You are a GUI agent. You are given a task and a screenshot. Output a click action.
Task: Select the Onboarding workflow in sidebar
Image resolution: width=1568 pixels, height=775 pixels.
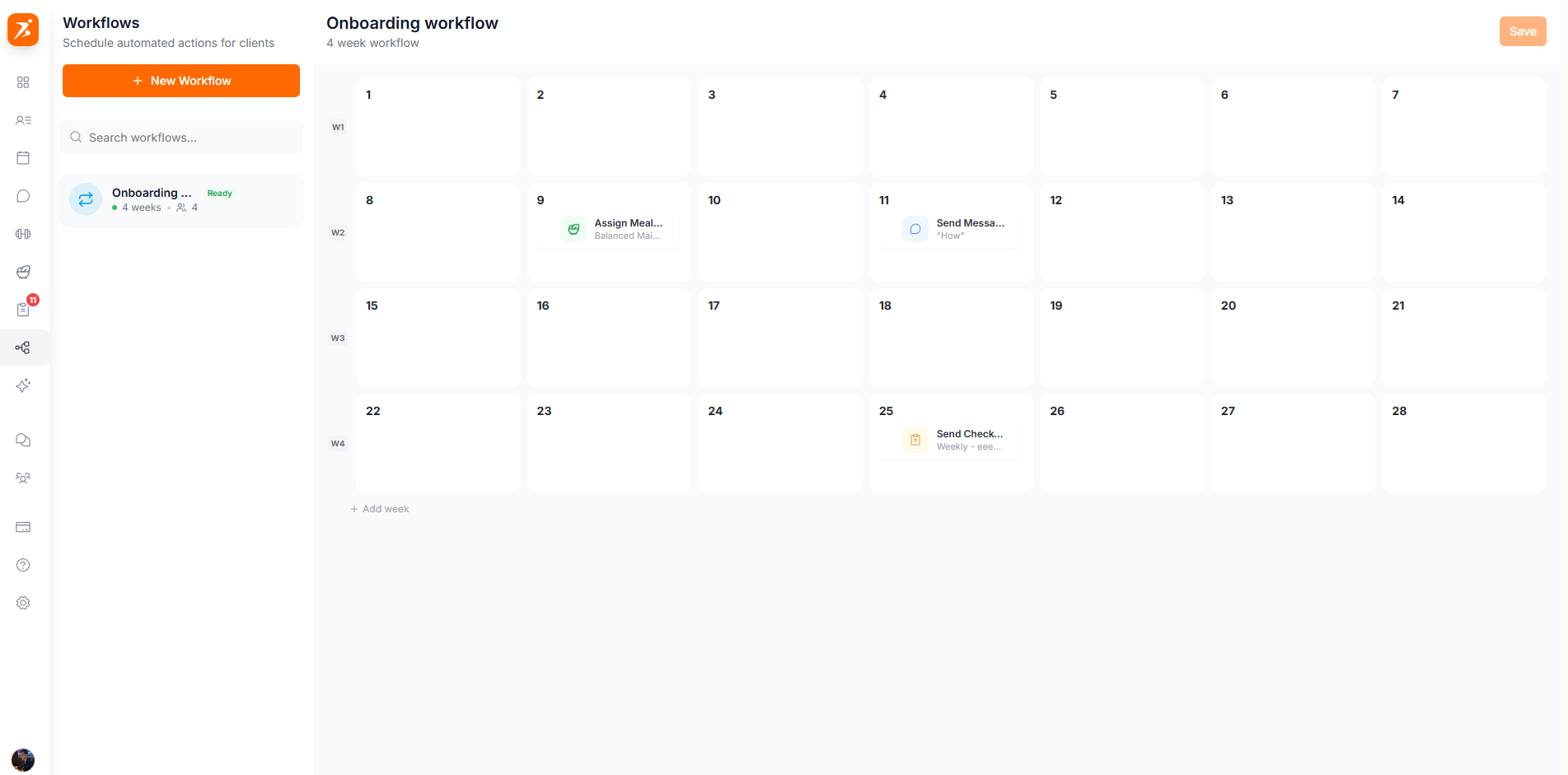pos(180,199)
